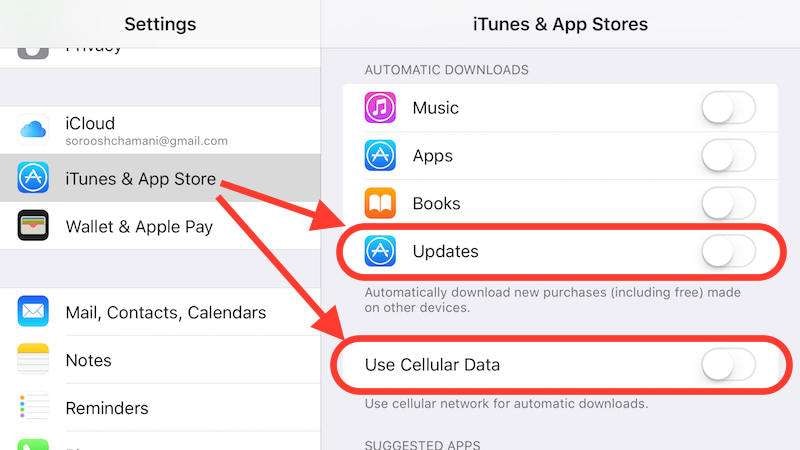Open Mail, Contacts, Calendars settings
The image size is (800, 450).
tap(160, 312)
